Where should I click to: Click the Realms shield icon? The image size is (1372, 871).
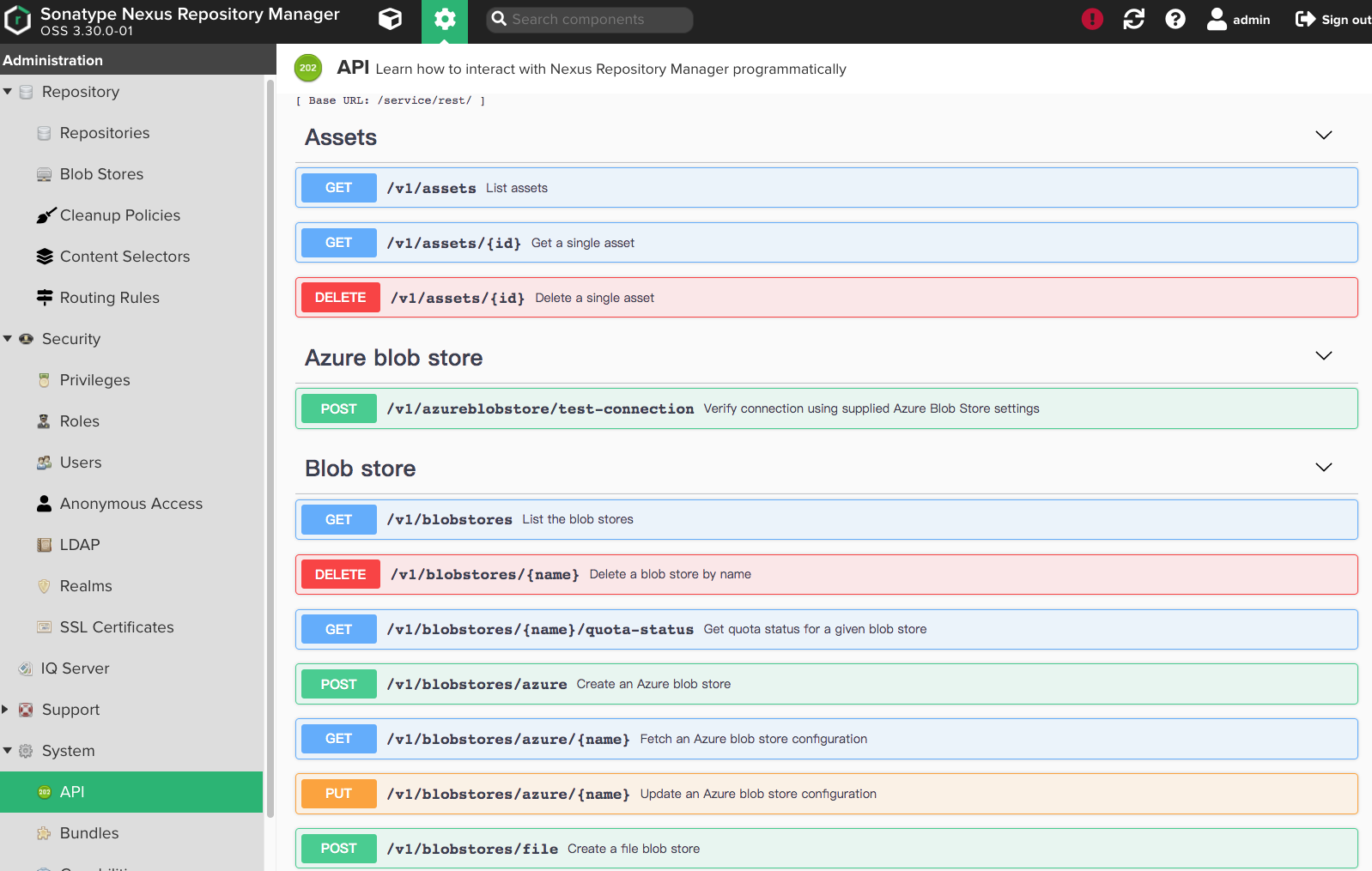point(45,586)
